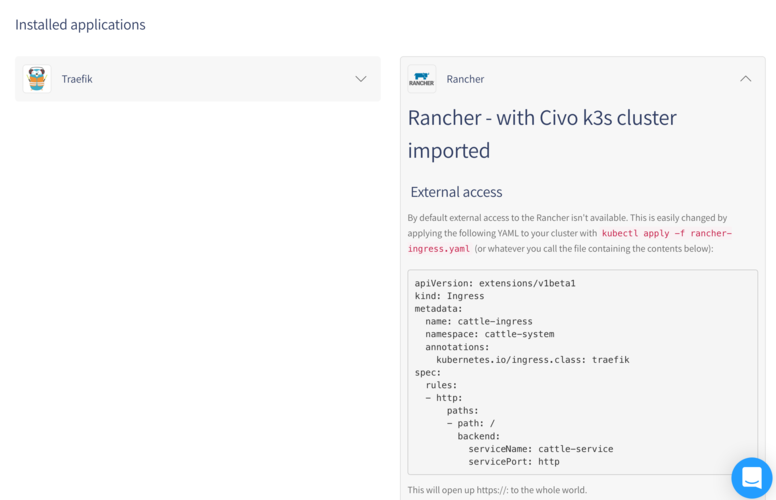
Task: Click the metadata: line in YAML
Action: (x=438, y=309)
